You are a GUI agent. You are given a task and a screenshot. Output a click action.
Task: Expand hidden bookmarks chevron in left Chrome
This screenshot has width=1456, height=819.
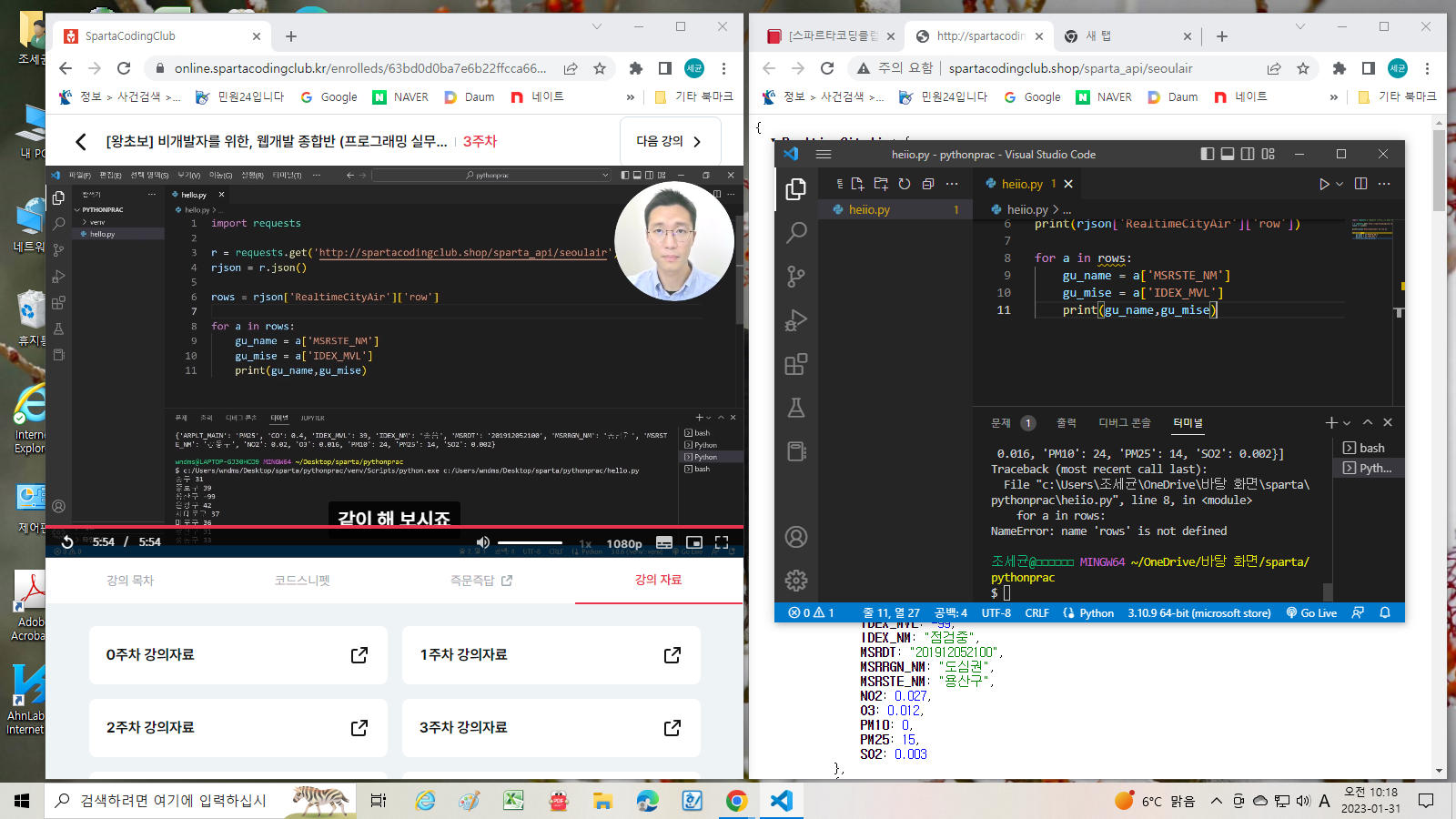click(x=630, y=97)
